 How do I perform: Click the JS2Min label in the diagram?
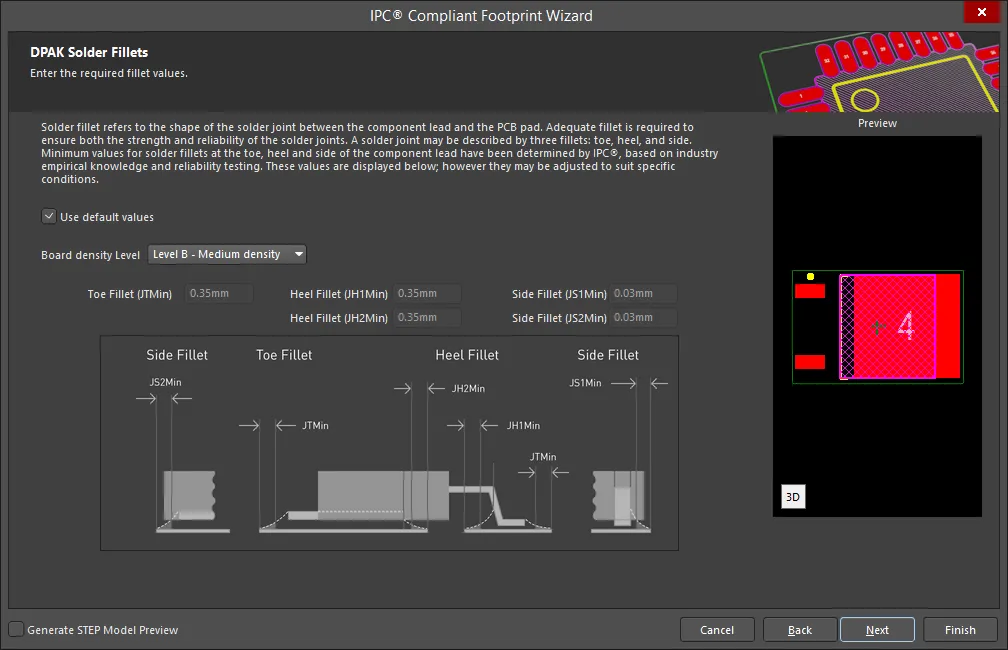(165, 383)
